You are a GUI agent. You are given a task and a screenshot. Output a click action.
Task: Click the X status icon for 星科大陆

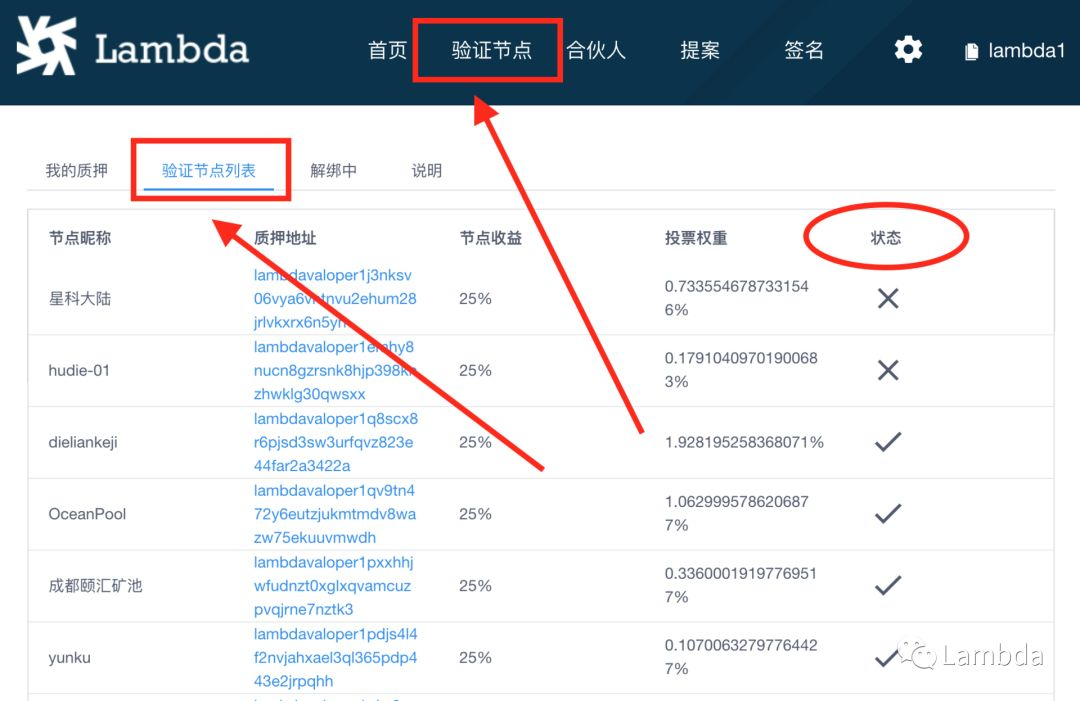(x=888, y=298)
